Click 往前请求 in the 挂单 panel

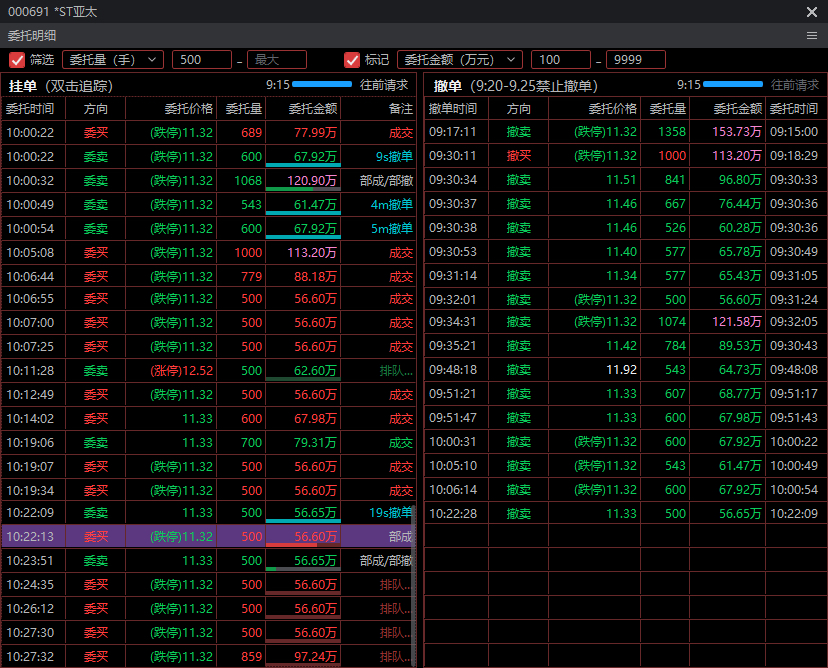tap(384, 85)
